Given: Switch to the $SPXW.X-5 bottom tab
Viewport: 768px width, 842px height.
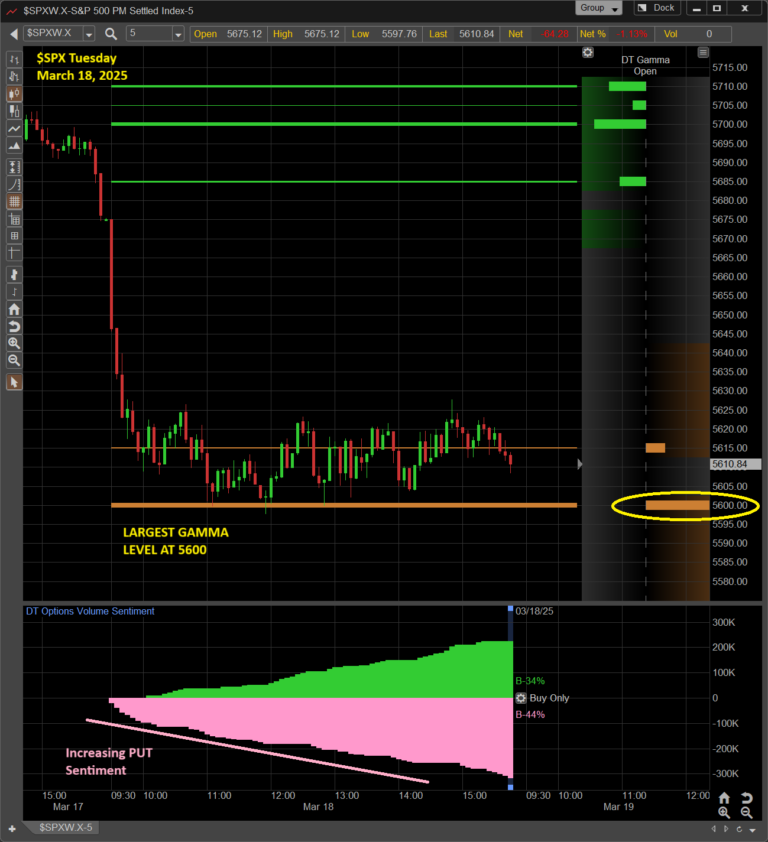Looking at the screenshot, I should [x=64, y=829].
